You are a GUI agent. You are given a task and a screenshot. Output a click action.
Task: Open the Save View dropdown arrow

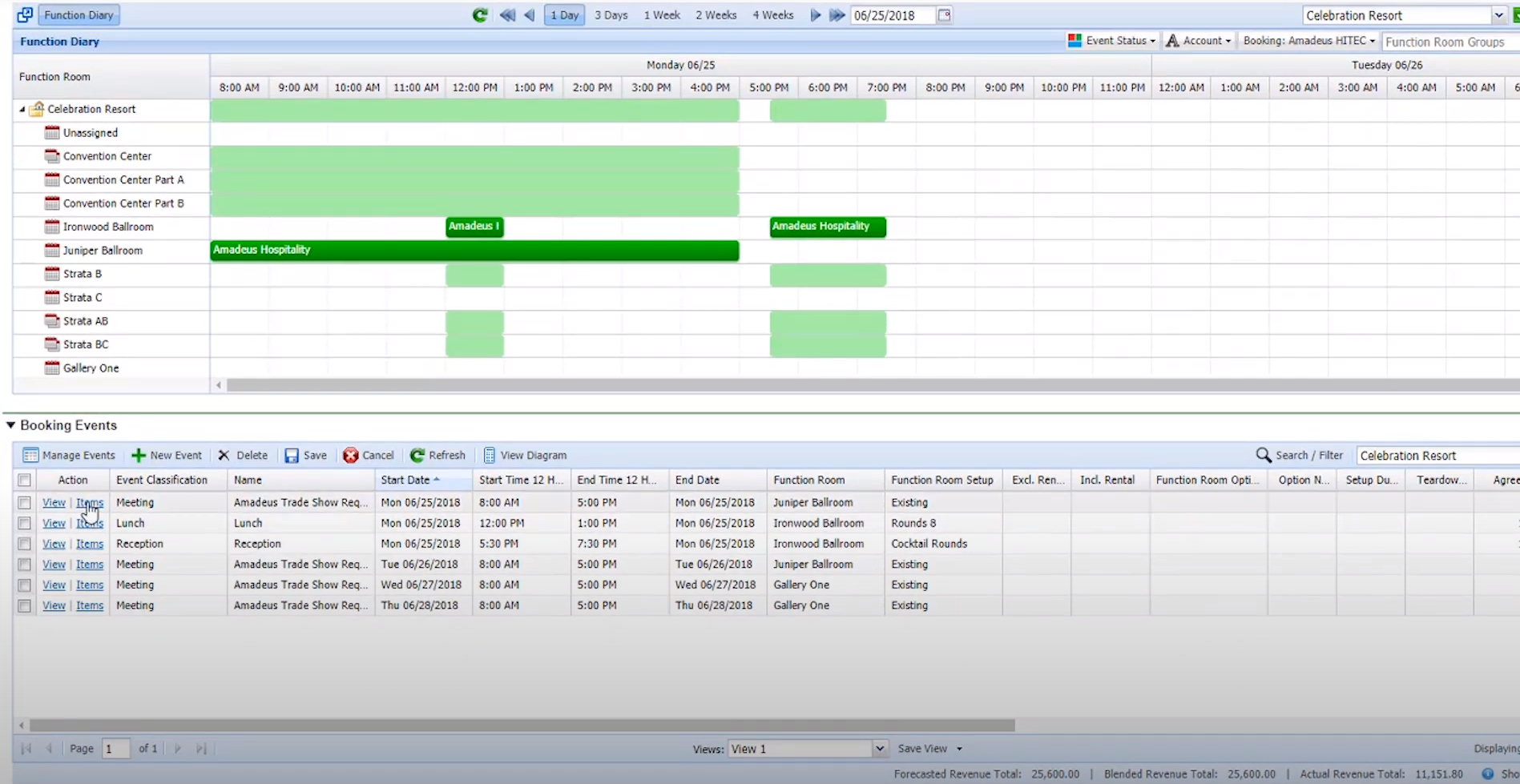(x=959, y=749)
